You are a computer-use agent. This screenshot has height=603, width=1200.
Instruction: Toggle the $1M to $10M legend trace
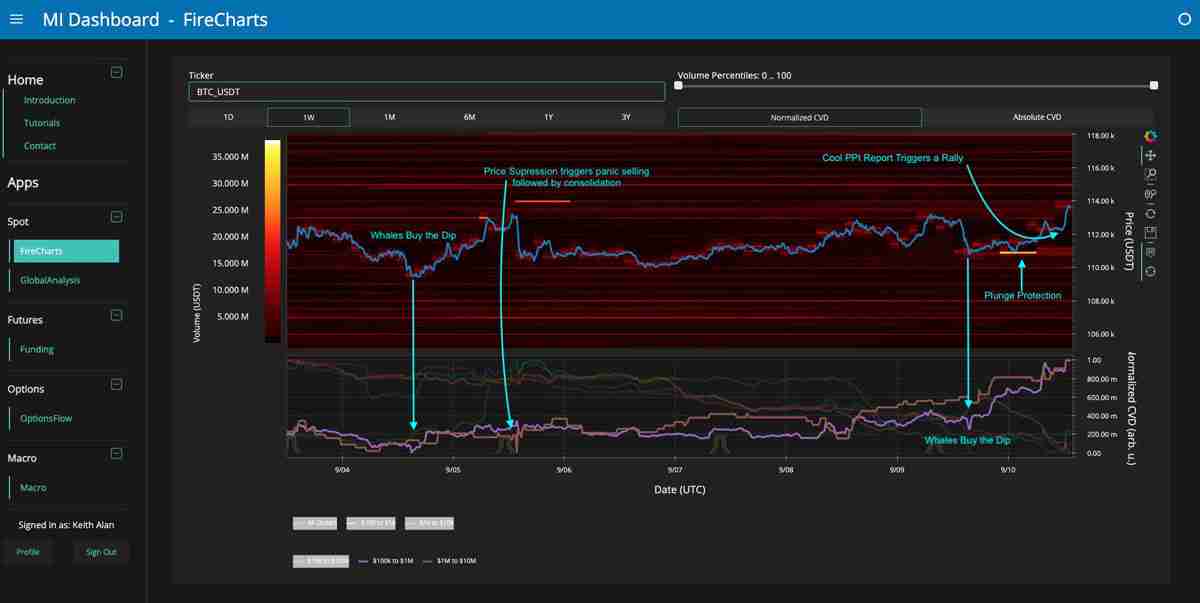click(x=454, y=561)
